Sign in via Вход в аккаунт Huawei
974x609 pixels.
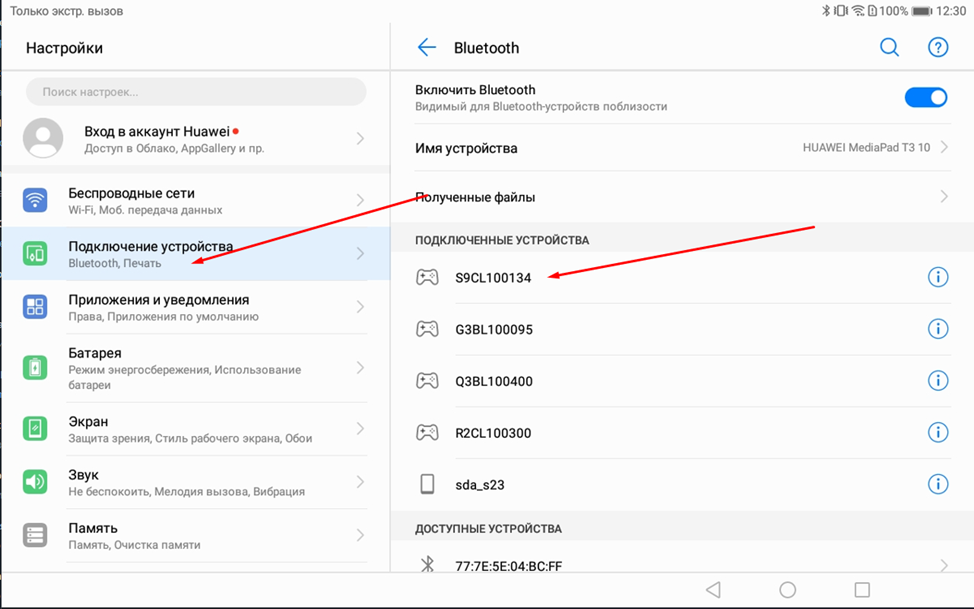(x=195, y=138)
